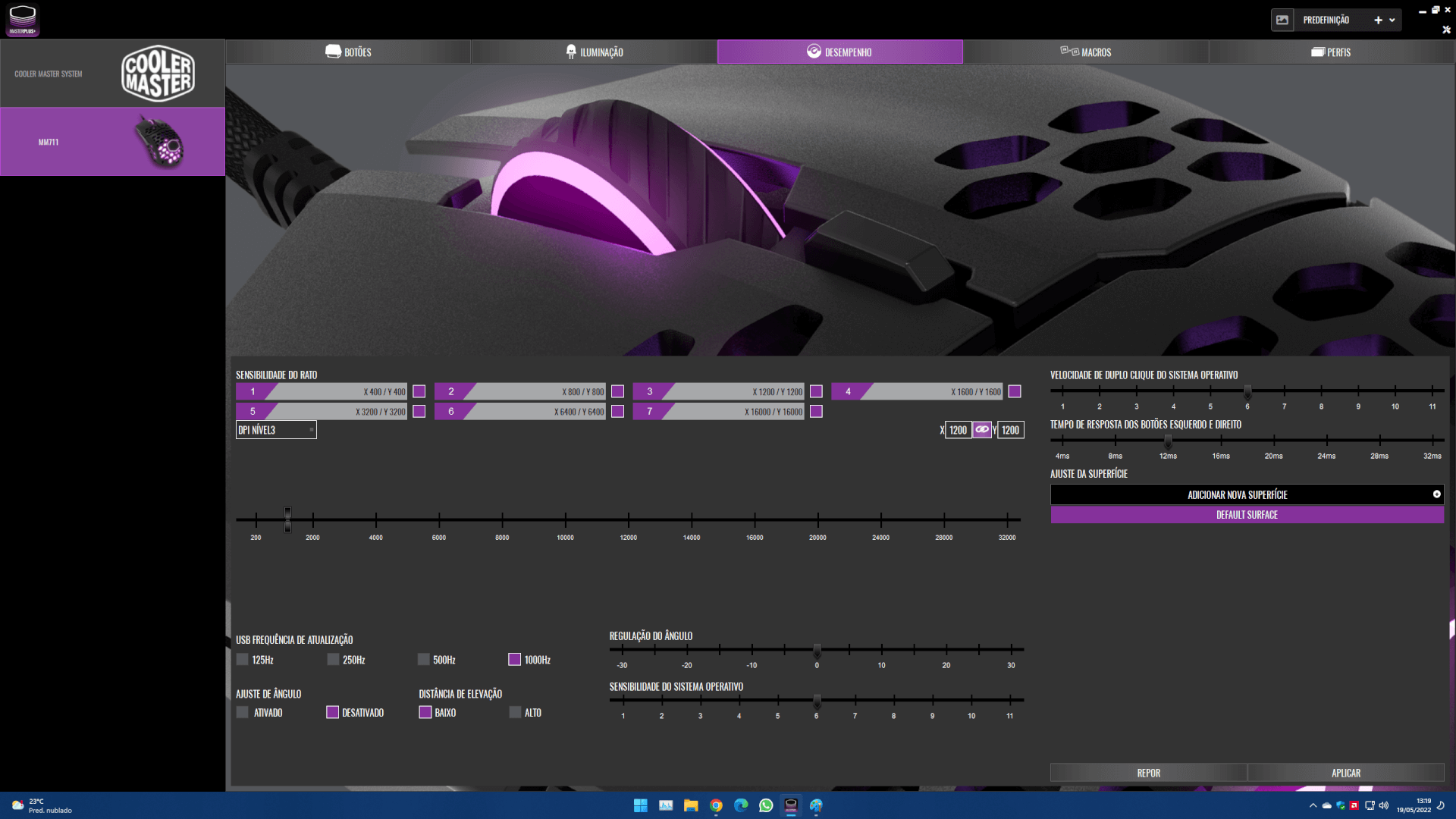The width and height of the screenshot is (1456, 819).
Task: Open WhatsApp from the taskbar
Action: [766, 805]
